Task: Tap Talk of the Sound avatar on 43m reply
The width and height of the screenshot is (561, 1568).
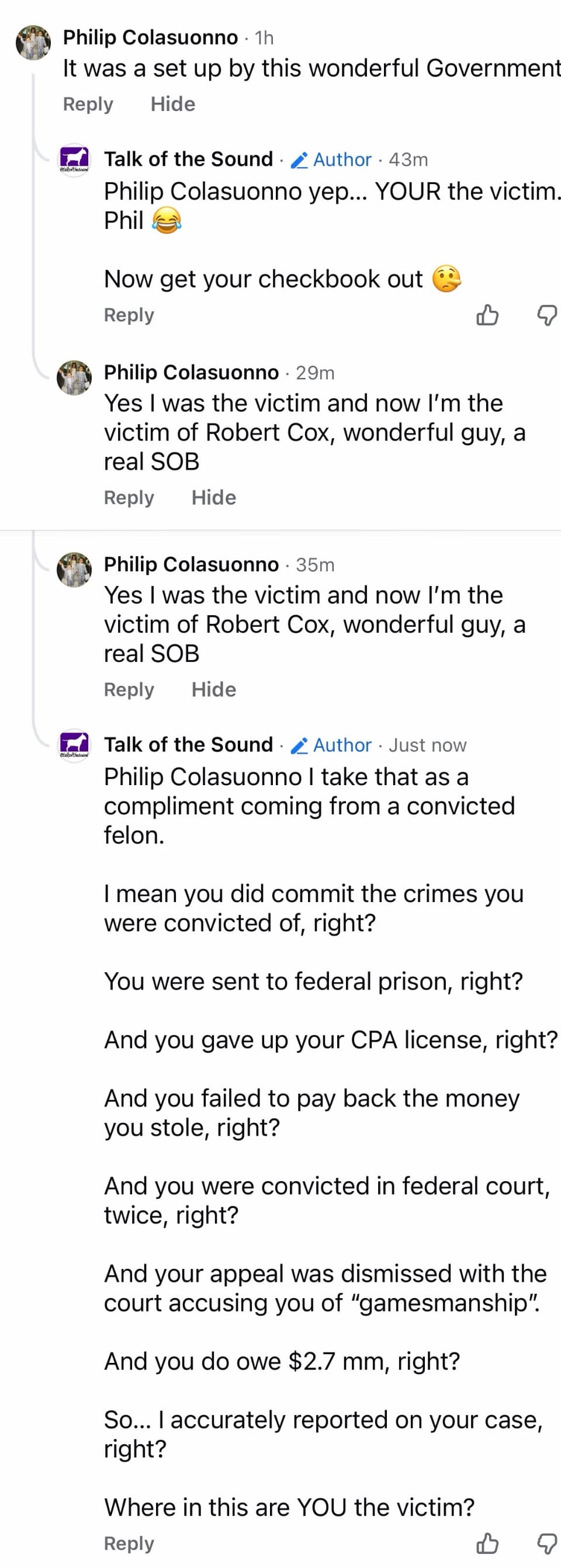Action: (x=74, y=160)
